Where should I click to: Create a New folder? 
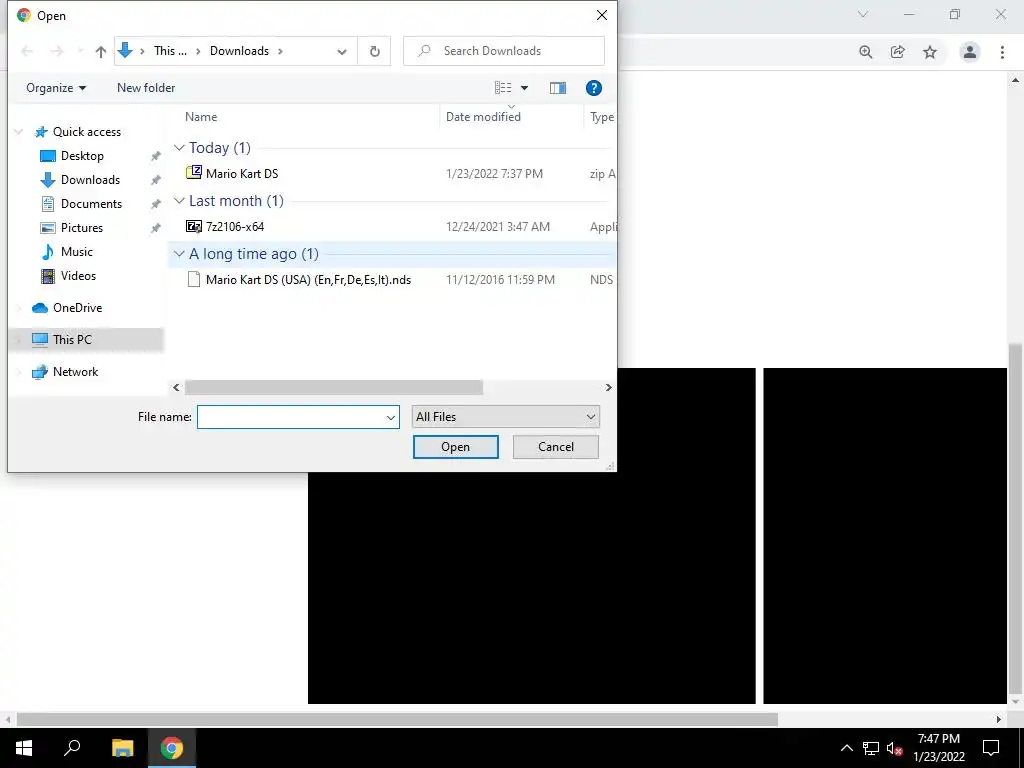click(x=146, y=88)
